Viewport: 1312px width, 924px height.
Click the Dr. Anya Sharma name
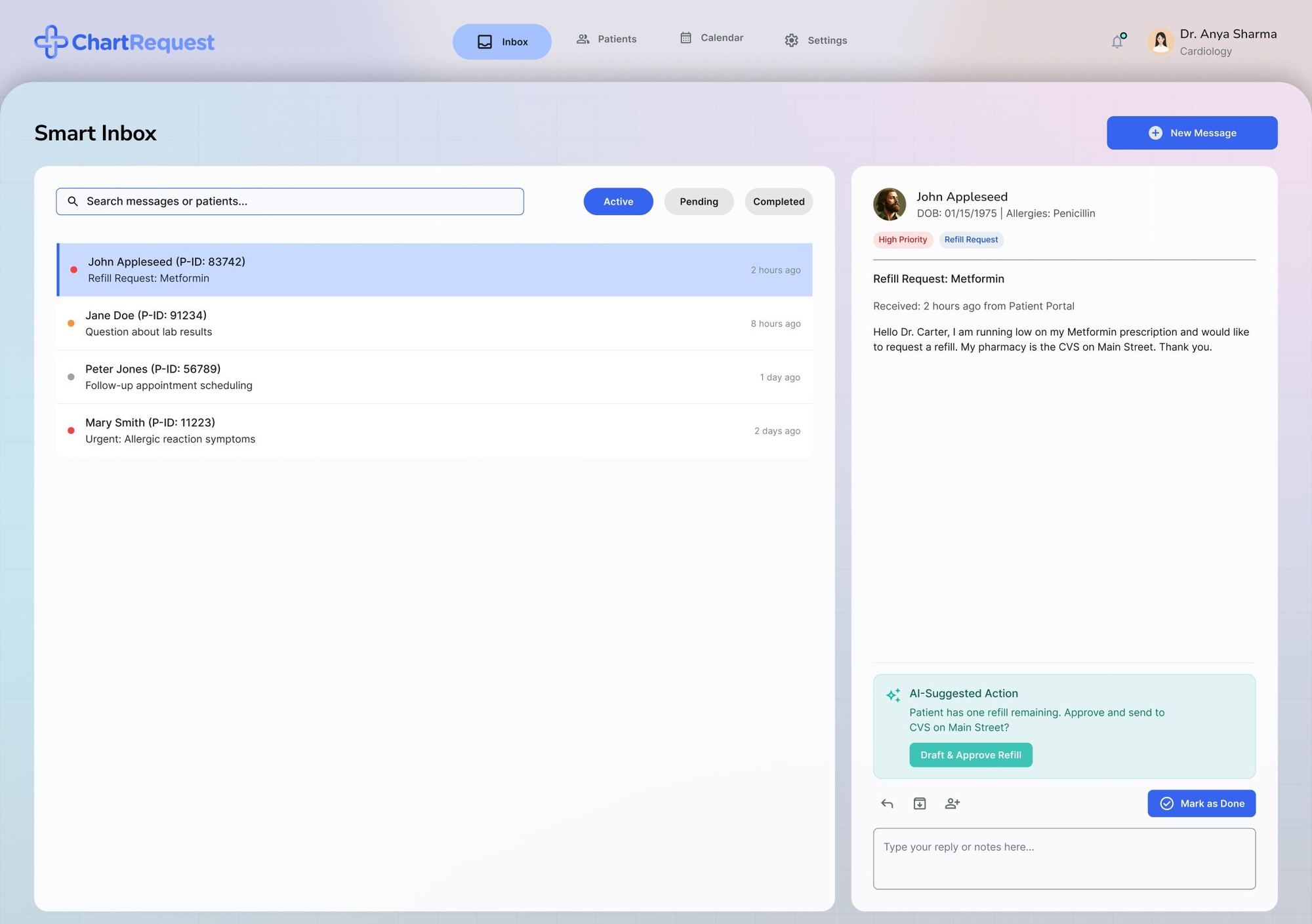coord(1228,34)
